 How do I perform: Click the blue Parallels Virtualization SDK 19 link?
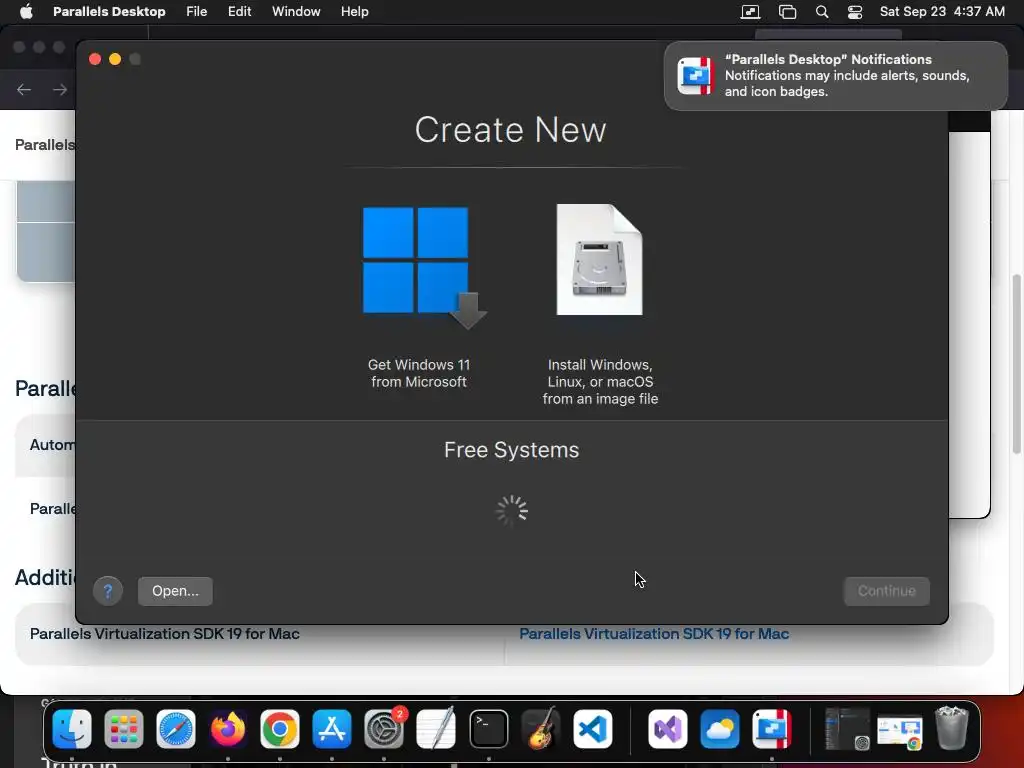[654, 633]
